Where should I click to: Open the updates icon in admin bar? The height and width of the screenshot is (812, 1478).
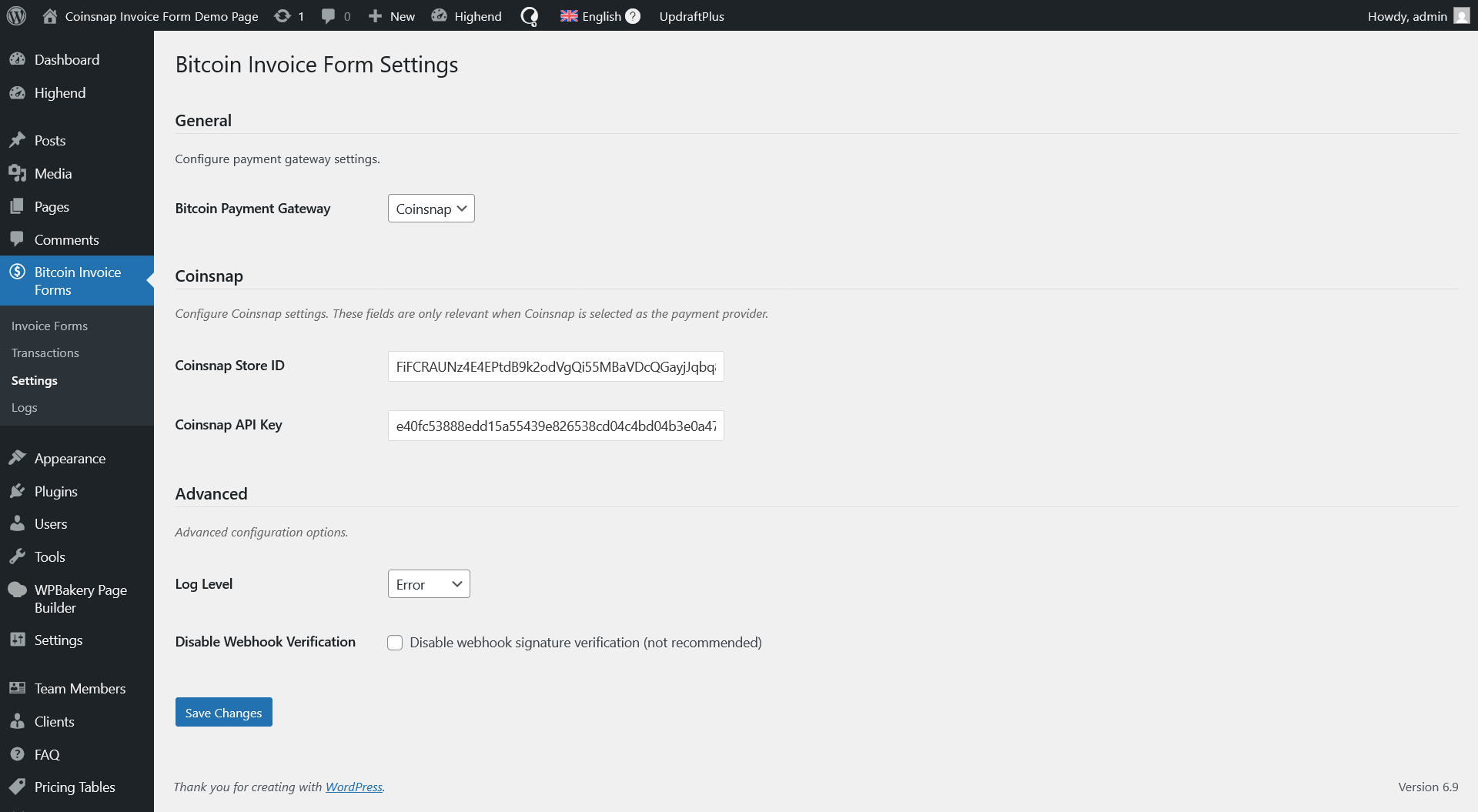pyautogui.click(x=283, y=16)
